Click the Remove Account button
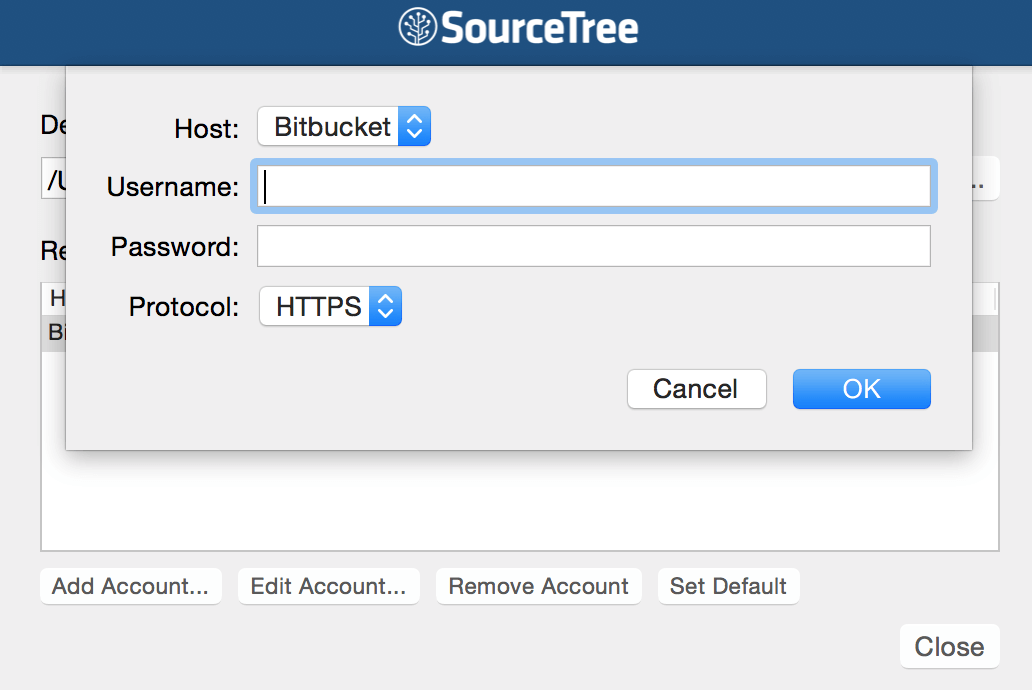 (538, 586)
